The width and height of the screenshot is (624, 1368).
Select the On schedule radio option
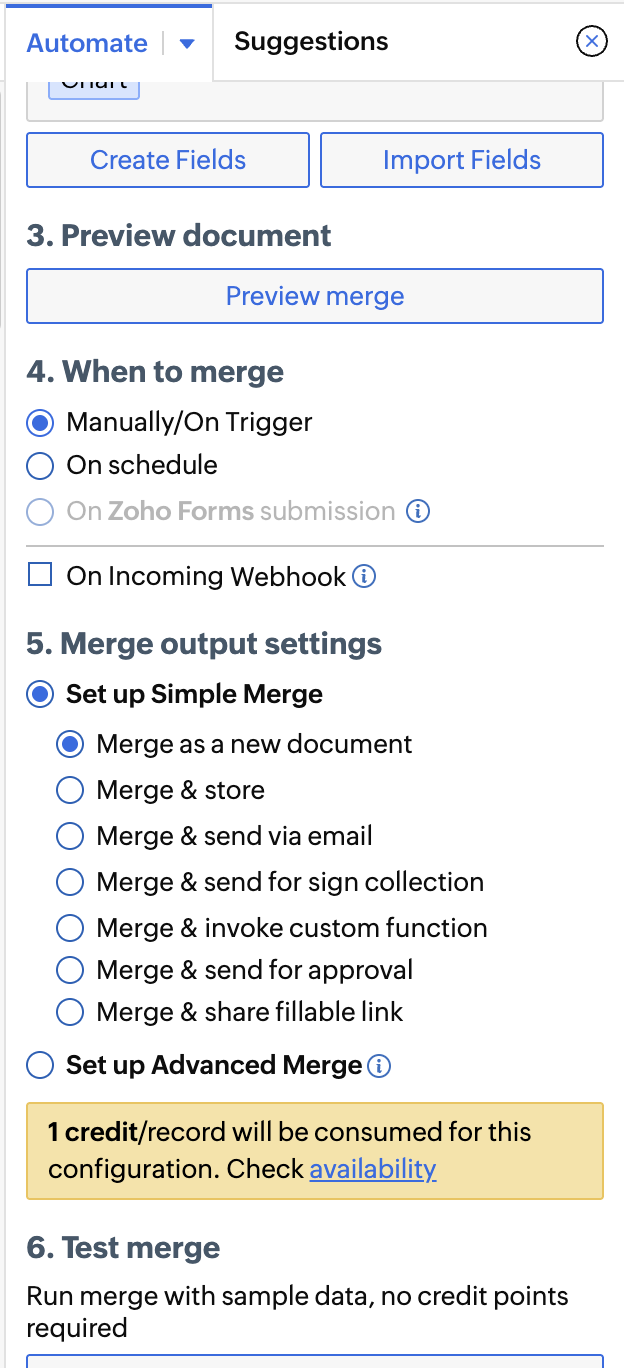[40, 466]
